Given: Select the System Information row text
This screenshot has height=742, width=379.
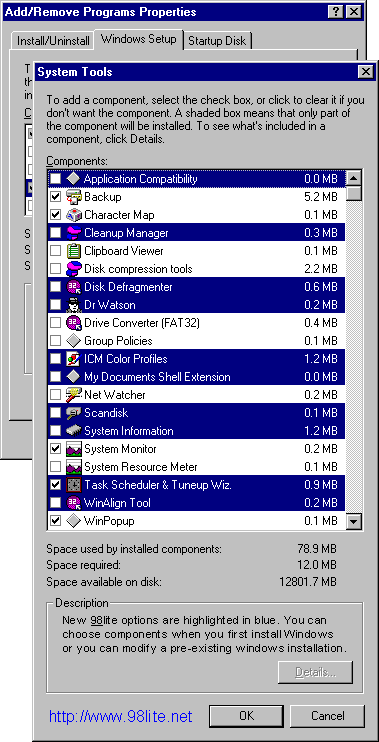Looking at the screenshot, I should (129, 431).
